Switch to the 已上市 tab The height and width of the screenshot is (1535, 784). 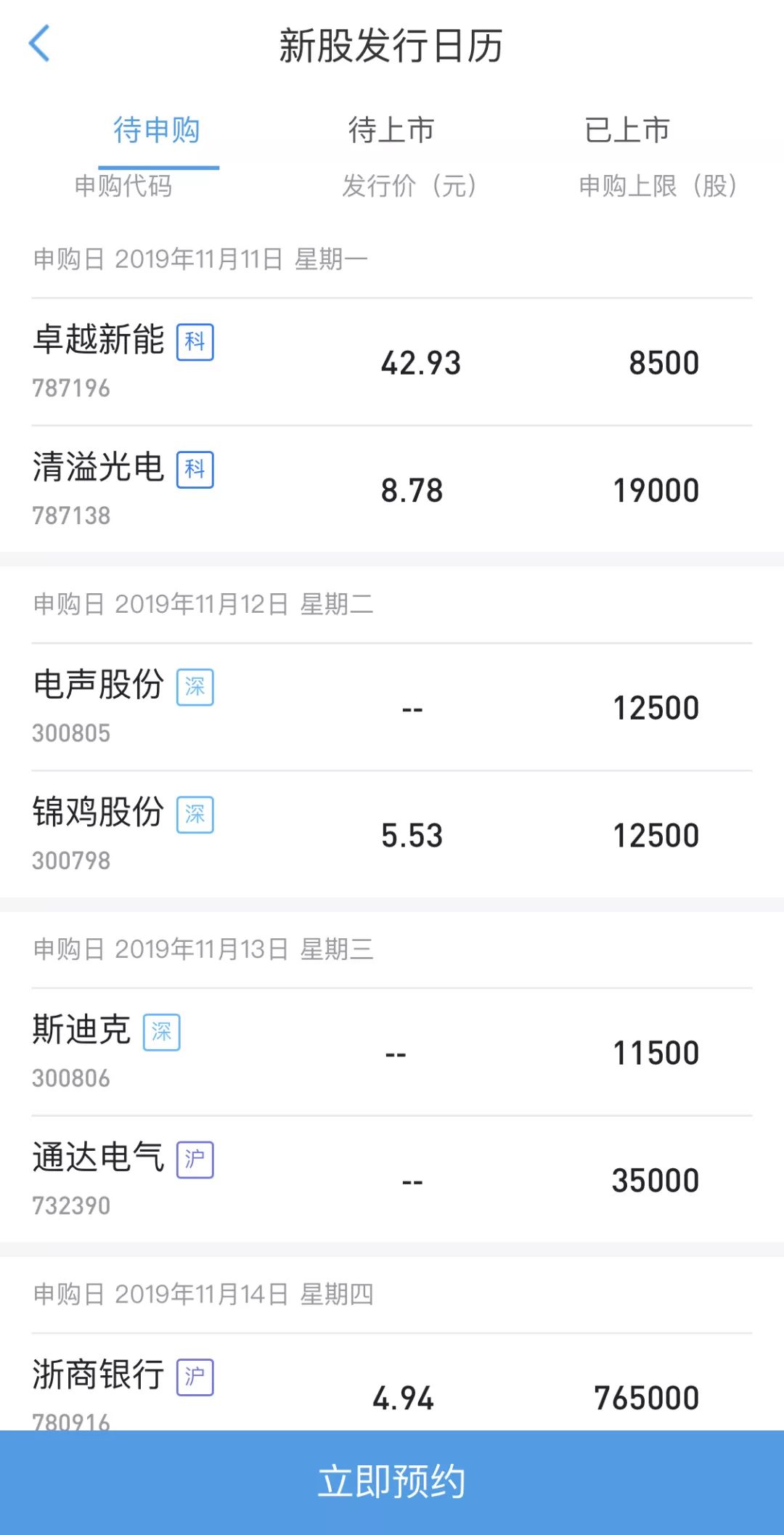point(627,131)
